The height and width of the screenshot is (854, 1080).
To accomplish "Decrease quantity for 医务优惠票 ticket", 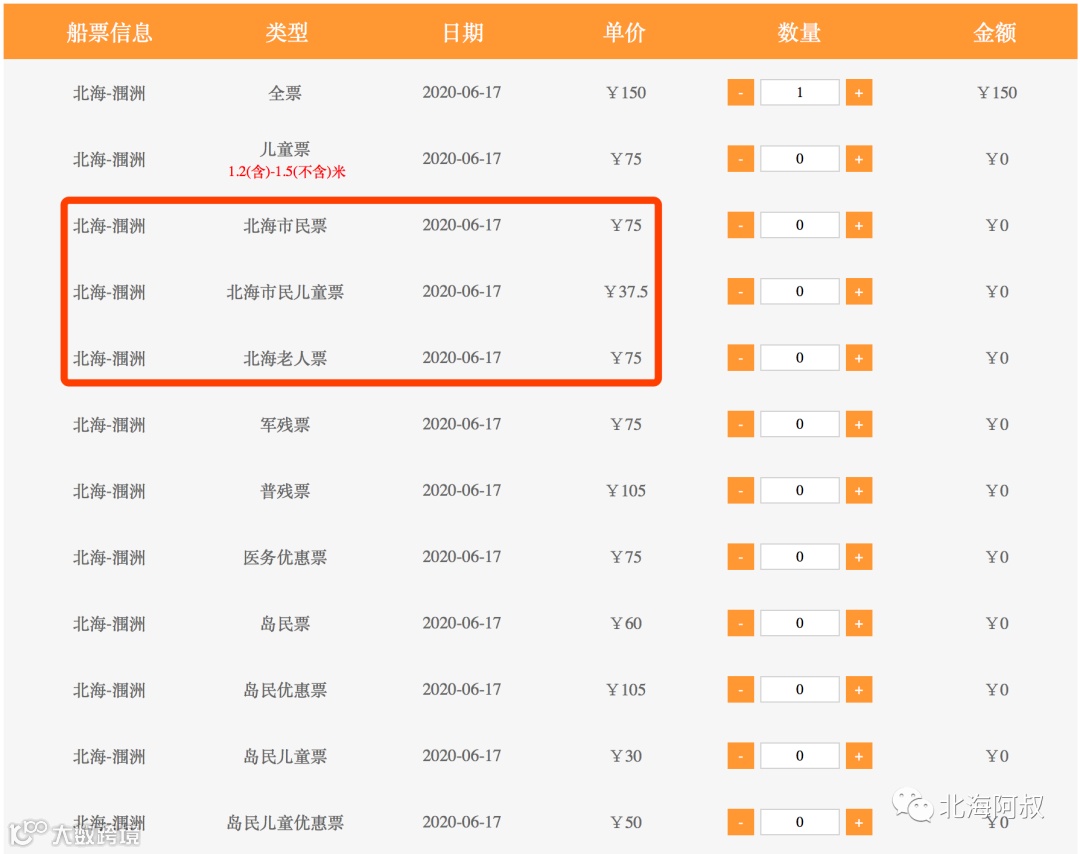I will (740, 556).
